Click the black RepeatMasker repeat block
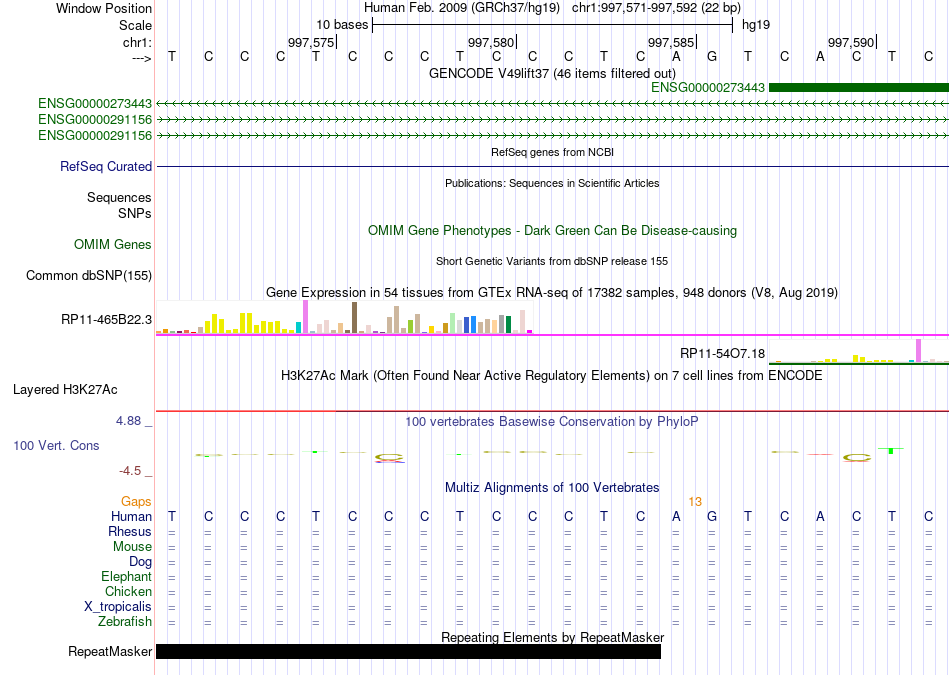 coord(408,651)
